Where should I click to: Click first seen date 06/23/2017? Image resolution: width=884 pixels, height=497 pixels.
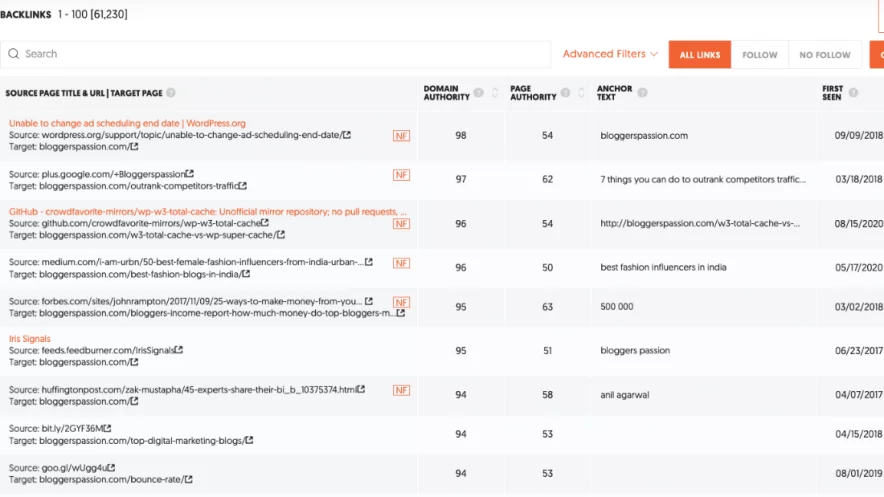click(859, 350)
